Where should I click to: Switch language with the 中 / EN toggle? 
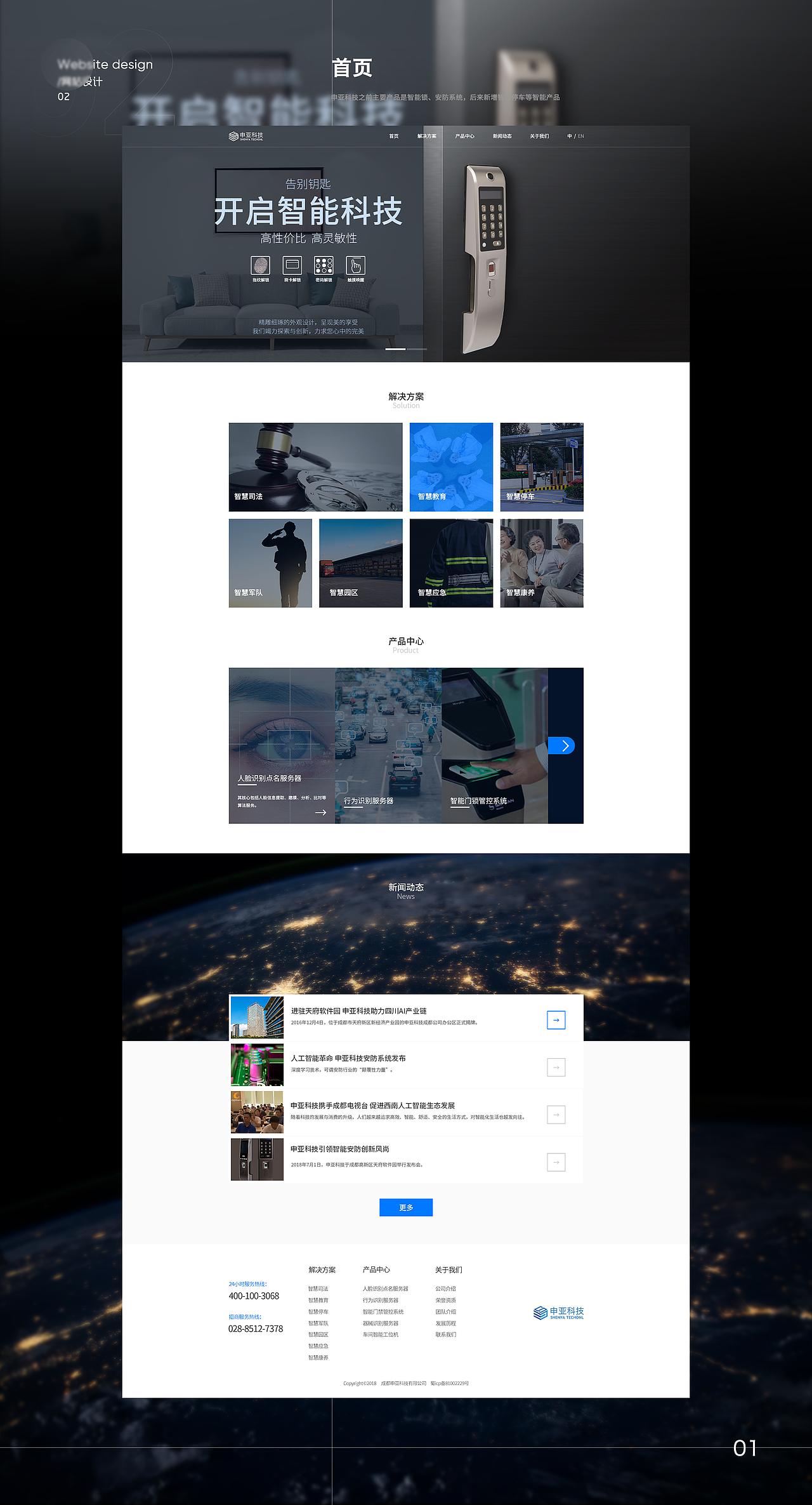coord(575,136)
